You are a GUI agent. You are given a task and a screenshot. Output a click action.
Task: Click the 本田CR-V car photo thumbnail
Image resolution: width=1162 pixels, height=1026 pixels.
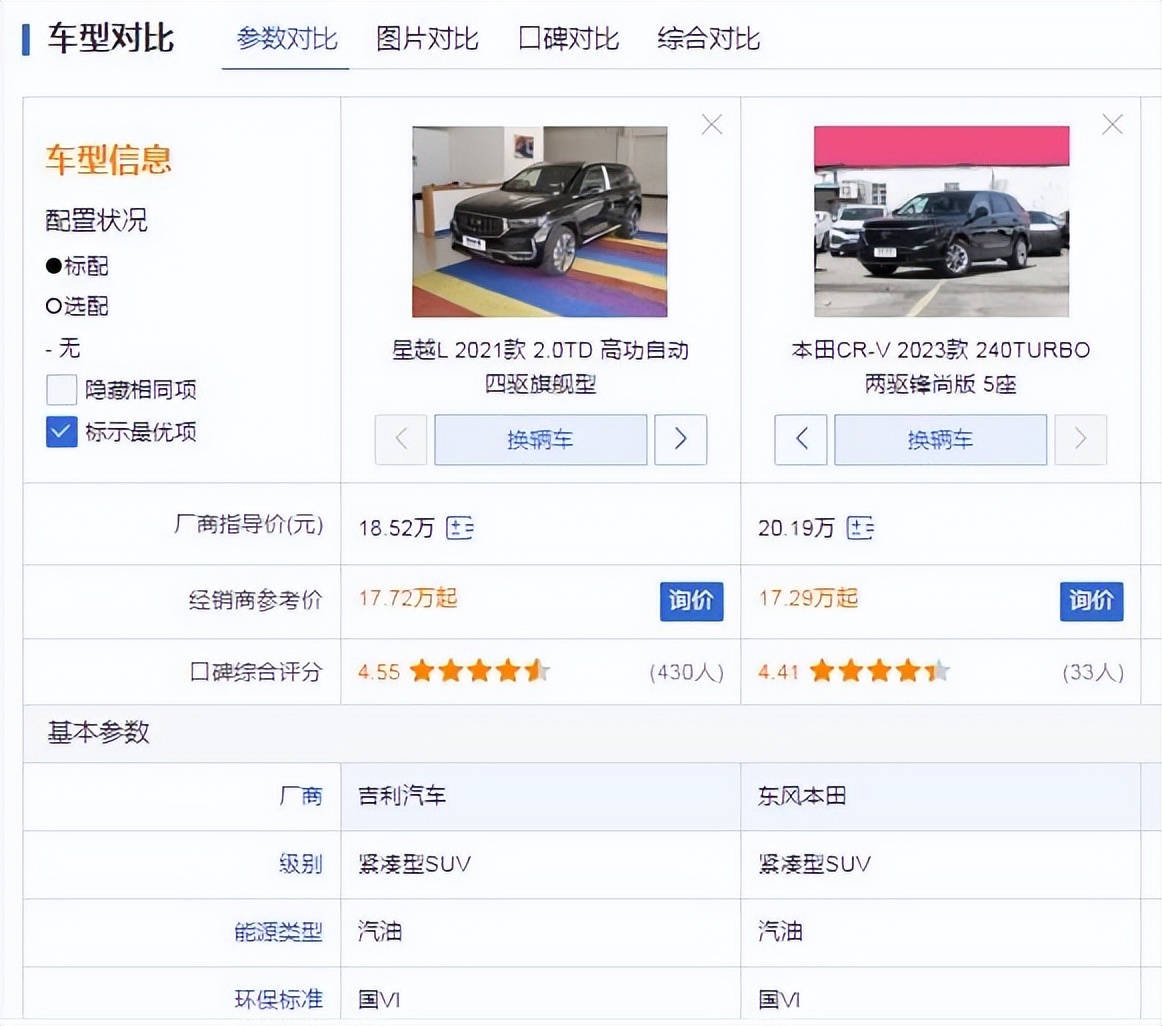pyautogui.click(x=940, y=221)
